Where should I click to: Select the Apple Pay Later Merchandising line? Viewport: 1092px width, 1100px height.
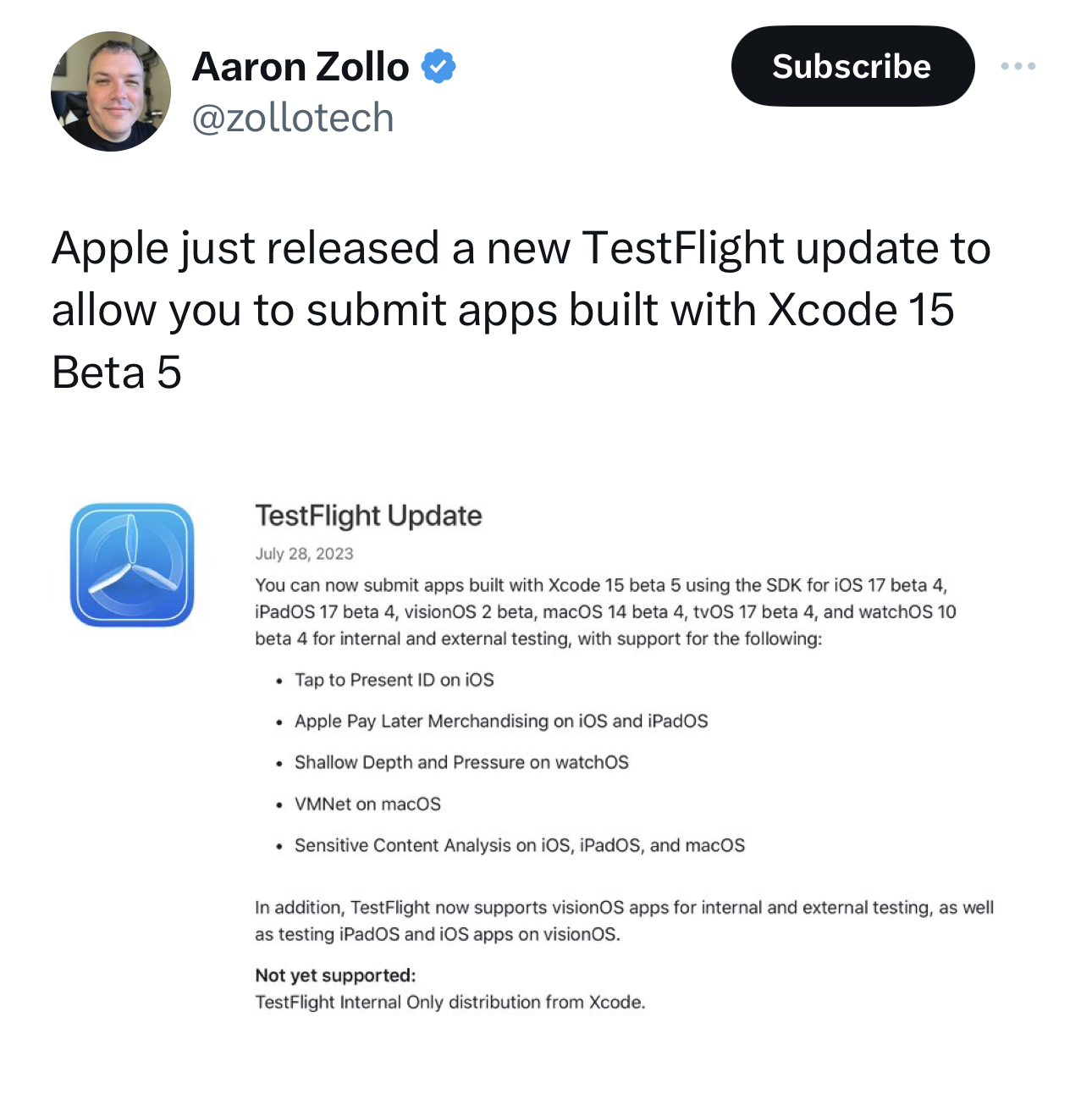point(500,721)
